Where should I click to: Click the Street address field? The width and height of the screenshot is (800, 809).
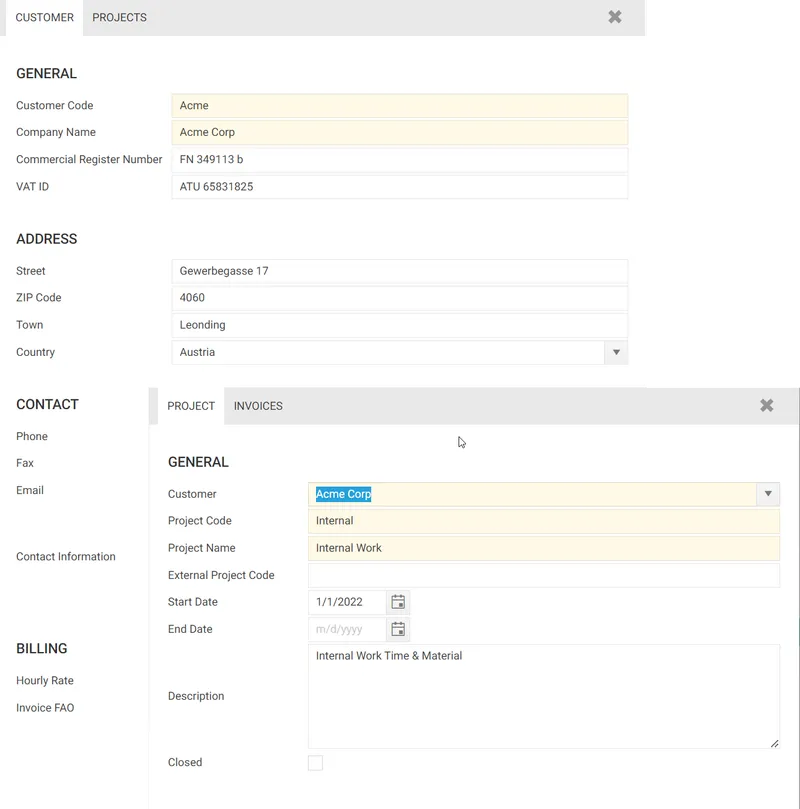[x=400, y=271]
